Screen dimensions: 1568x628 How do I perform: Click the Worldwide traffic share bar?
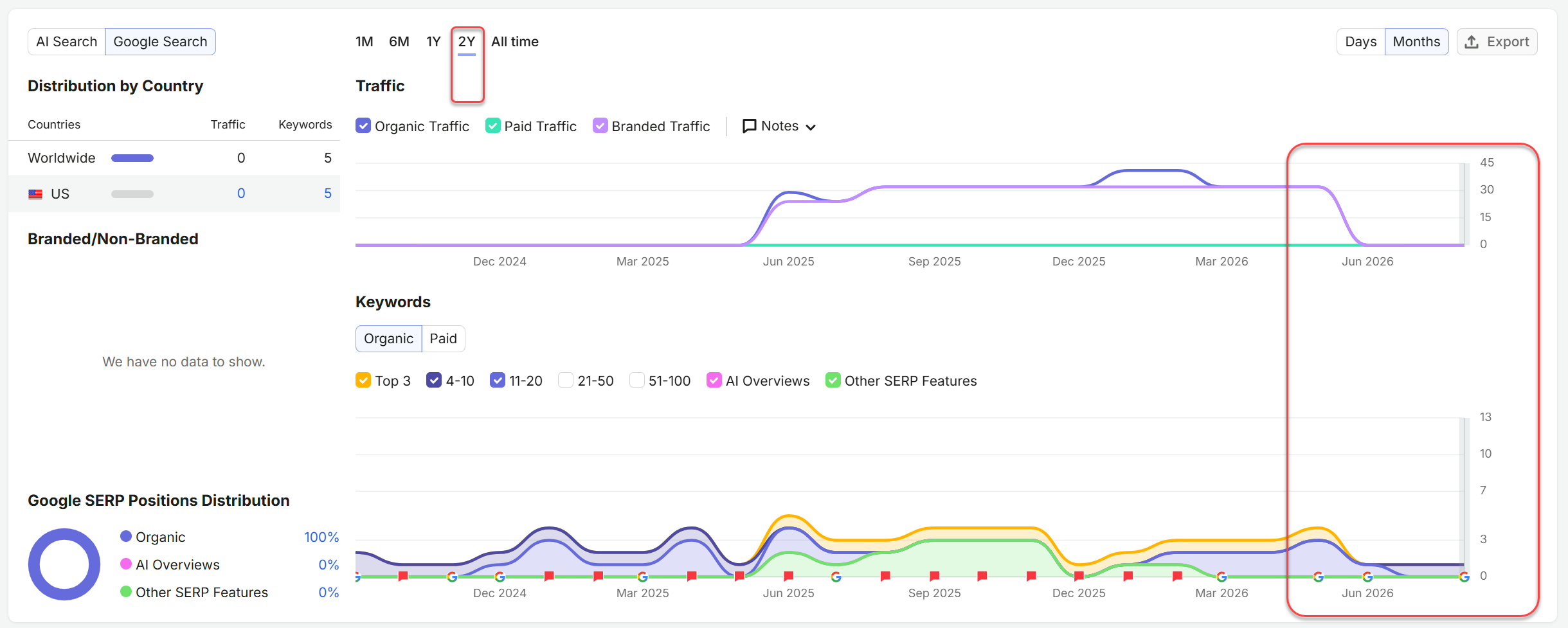tap(132, 158)
